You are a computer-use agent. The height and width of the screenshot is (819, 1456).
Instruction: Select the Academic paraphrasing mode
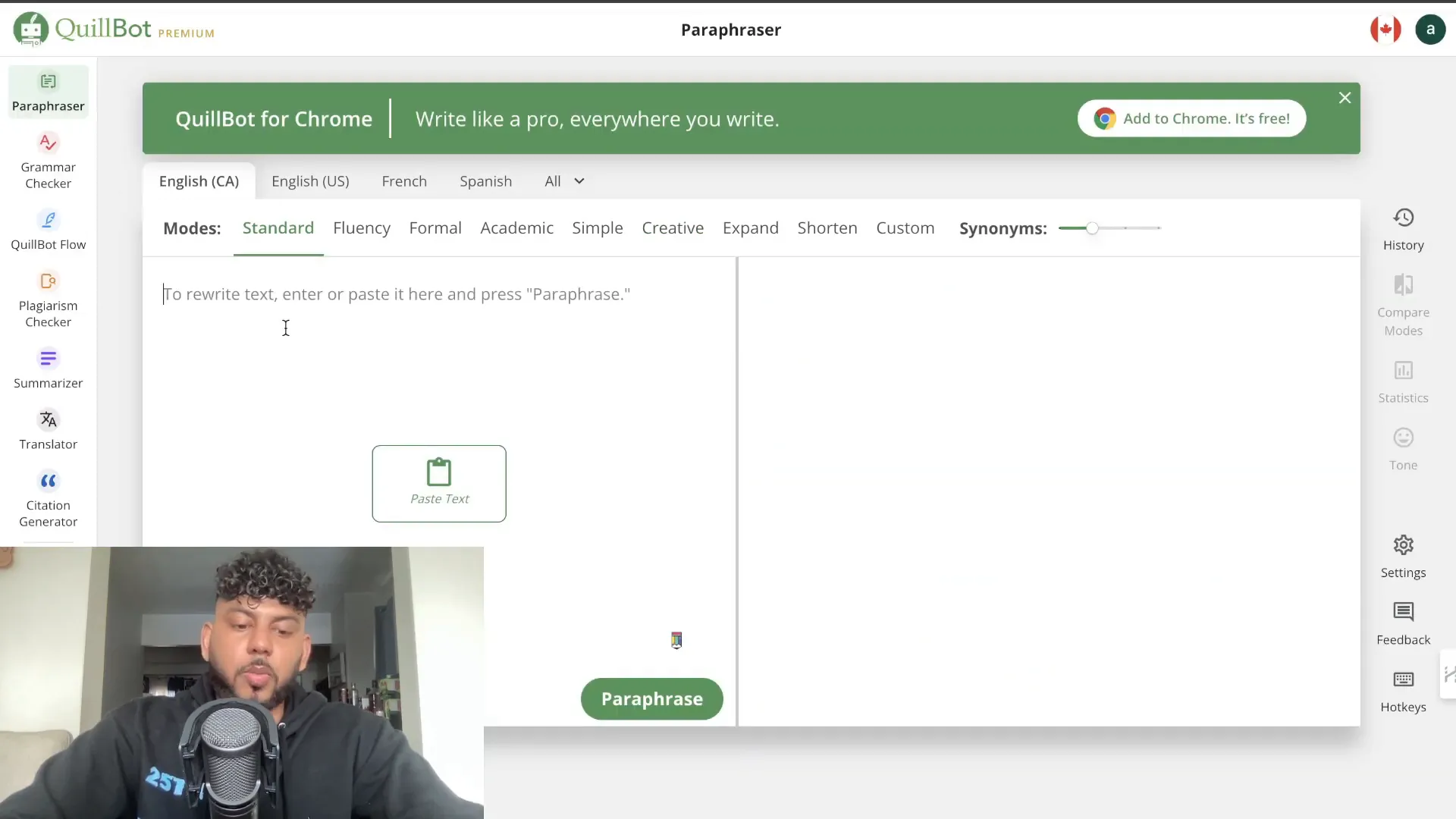click(516, 227)
